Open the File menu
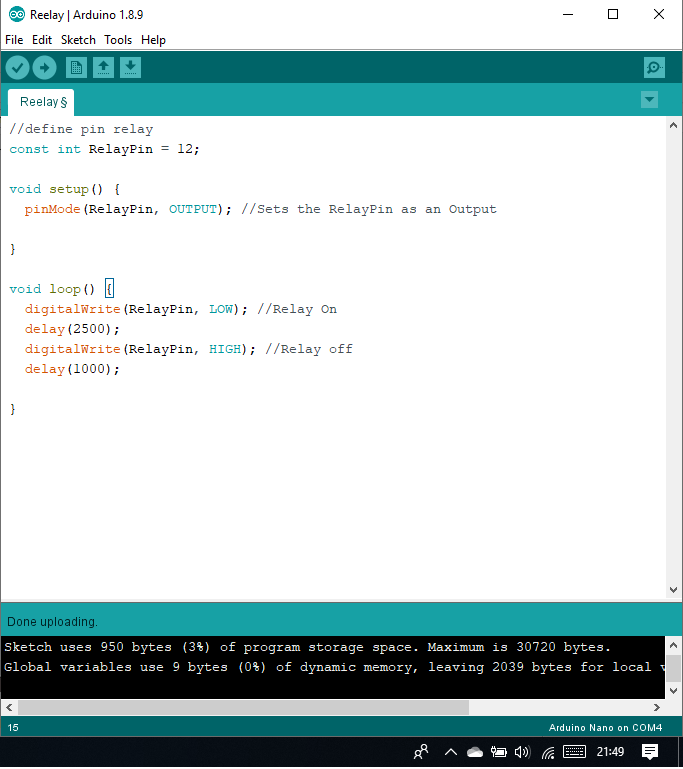 click(14, 40)
